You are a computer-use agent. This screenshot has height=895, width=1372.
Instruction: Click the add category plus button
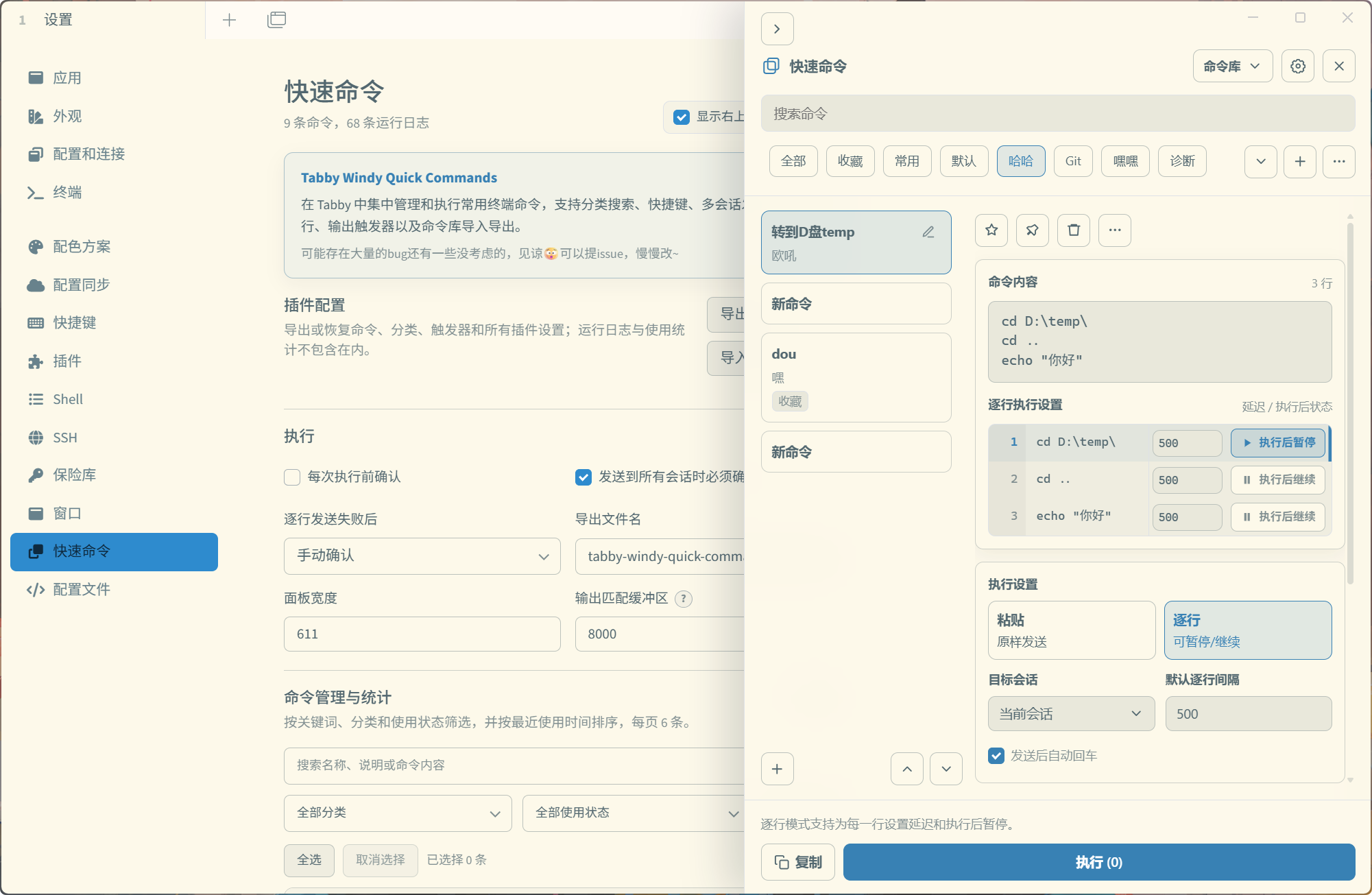coord(1299,161)
